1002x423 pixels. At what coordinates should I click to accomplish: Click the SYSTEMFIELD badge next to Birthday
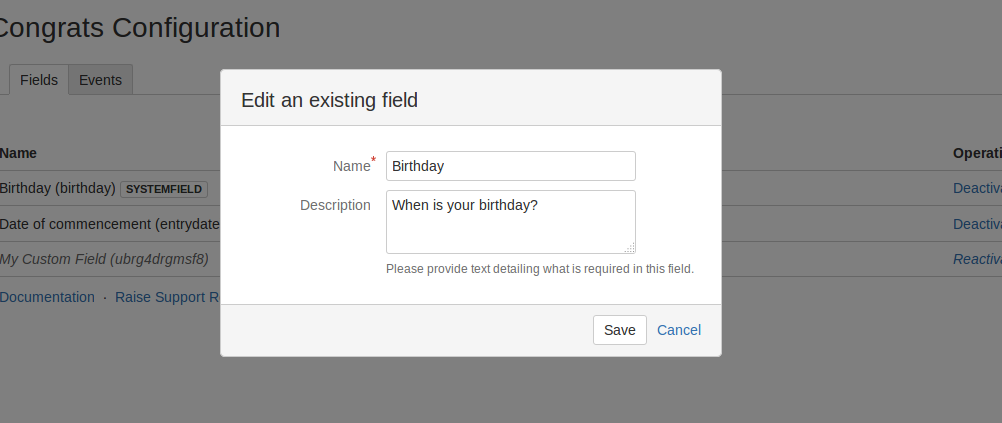point(164,188)
